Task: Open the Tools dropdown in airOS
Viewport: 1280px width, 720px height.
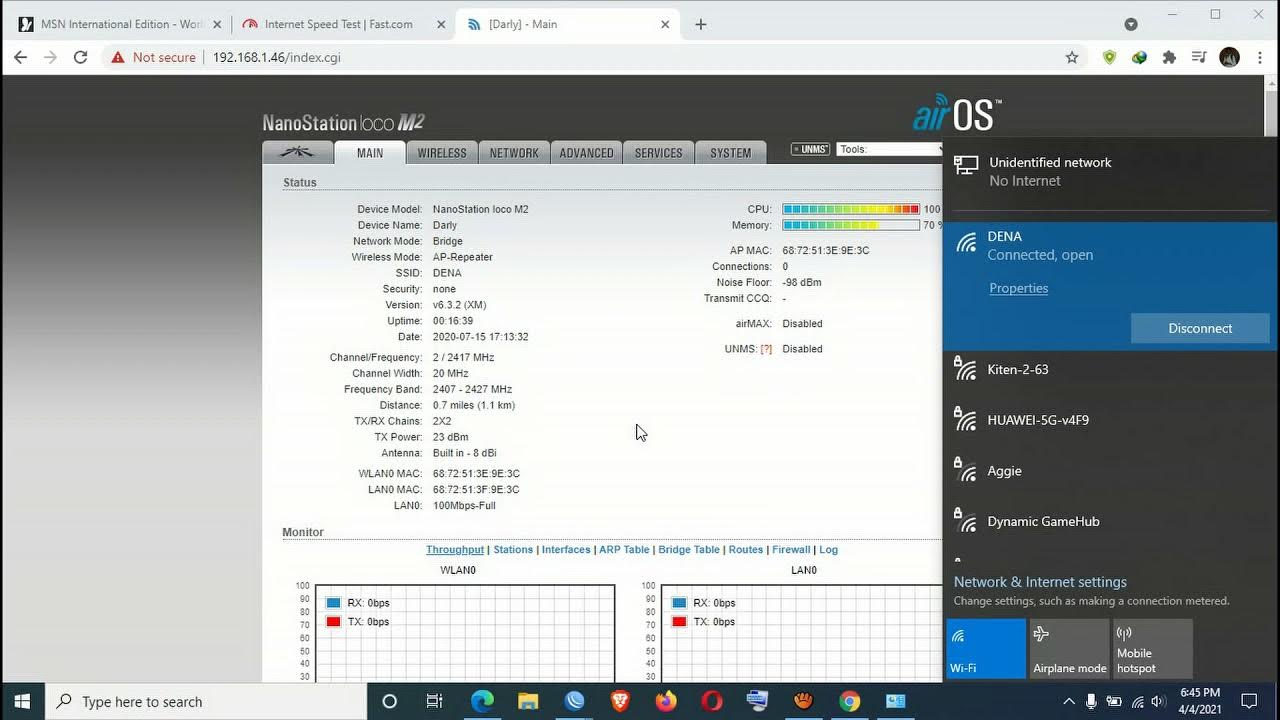Action: 889,149
